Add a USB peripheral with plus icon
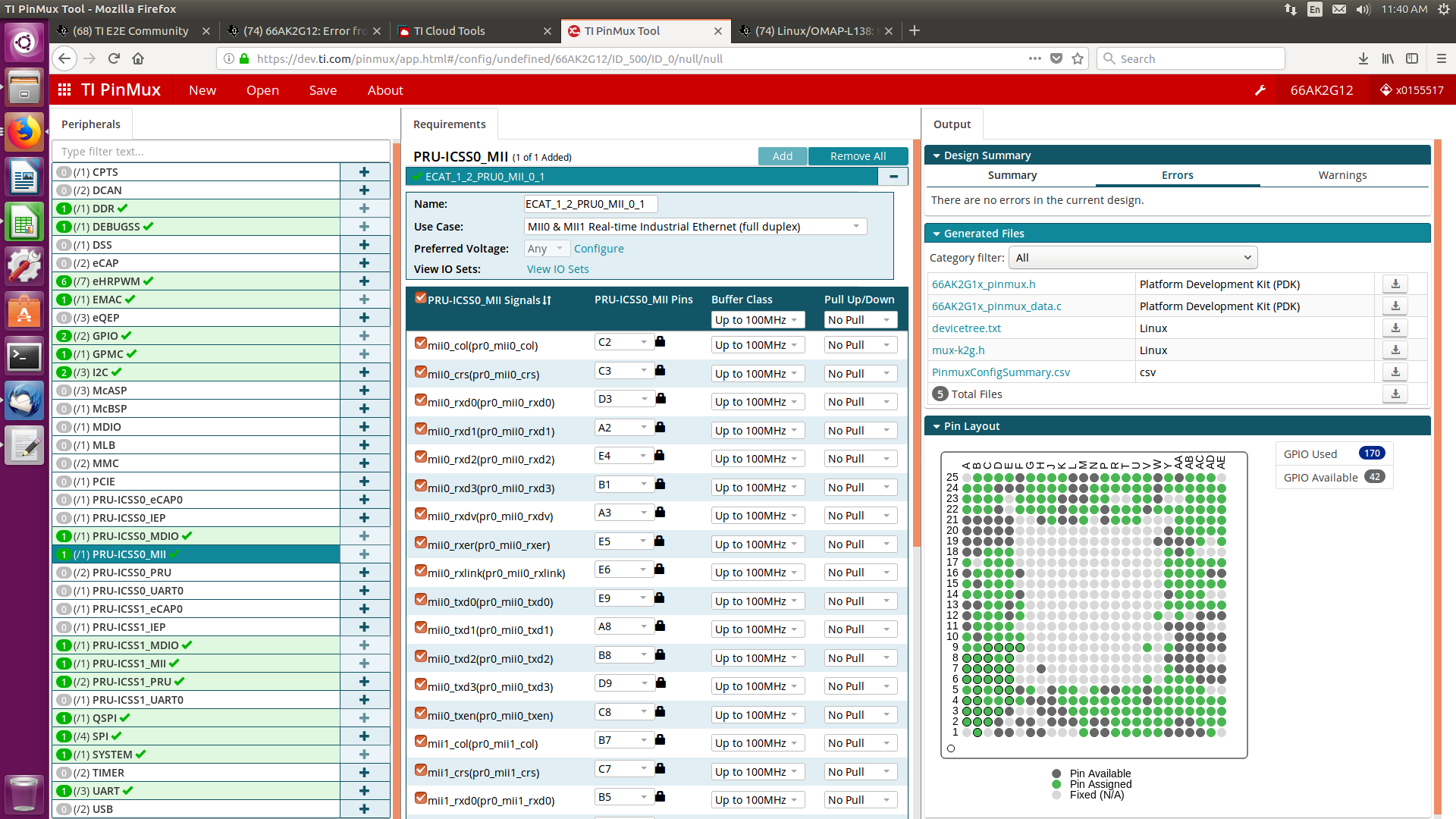Image resolution: width=1456 pixels, height=819 pixels. (364, 809)
